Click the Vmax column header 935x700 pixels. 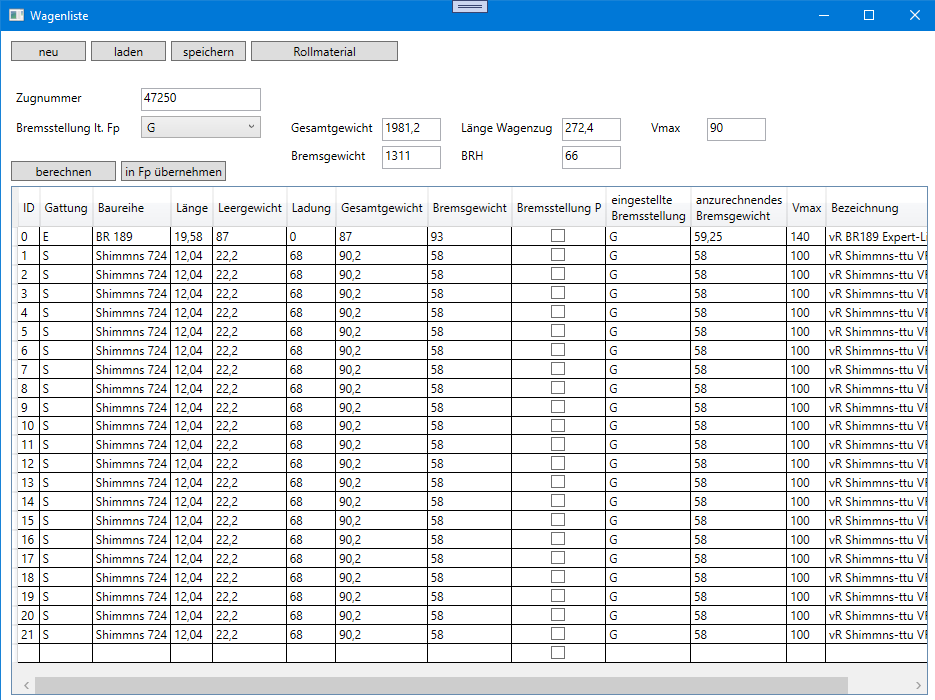click(x=806, y=208)
